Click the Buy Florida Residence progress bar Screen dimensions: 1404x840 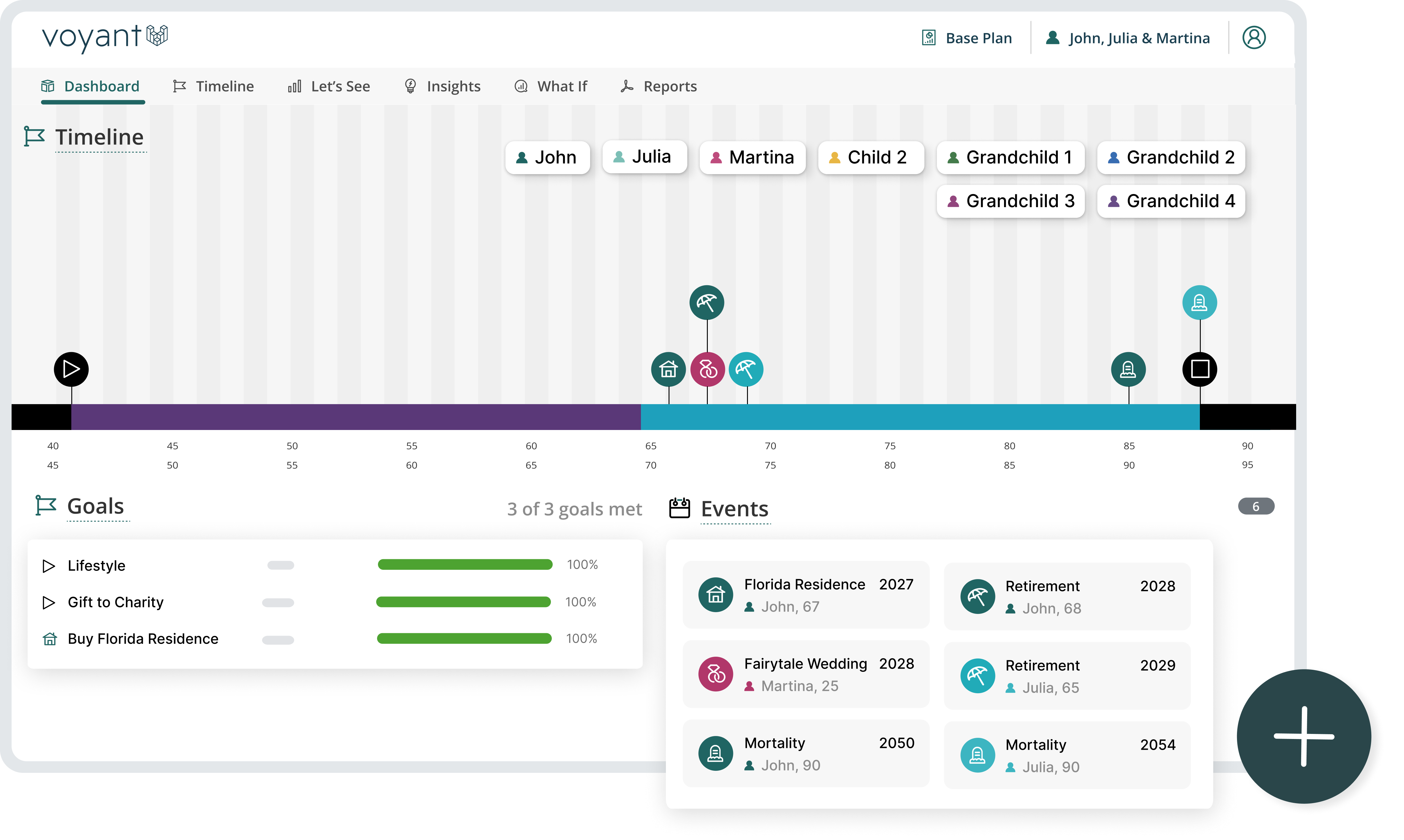point(464,639)
